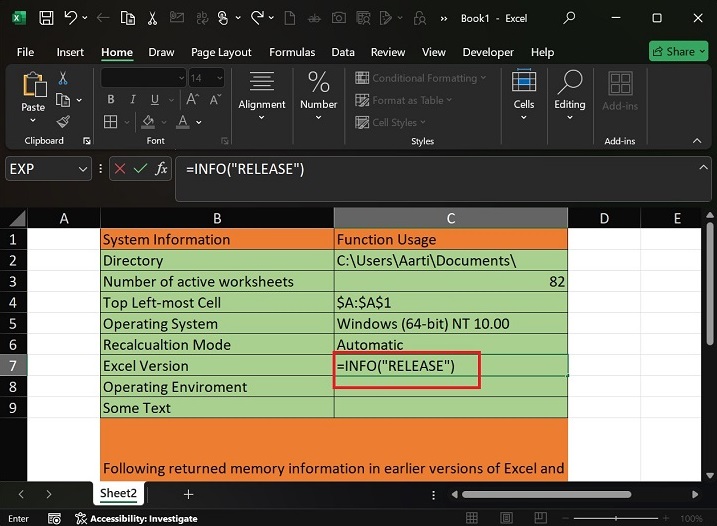The height and width of the screenshot is (526, 717).
Task: Click the Cut scissors icon in Clipboard
Action: 63,78
